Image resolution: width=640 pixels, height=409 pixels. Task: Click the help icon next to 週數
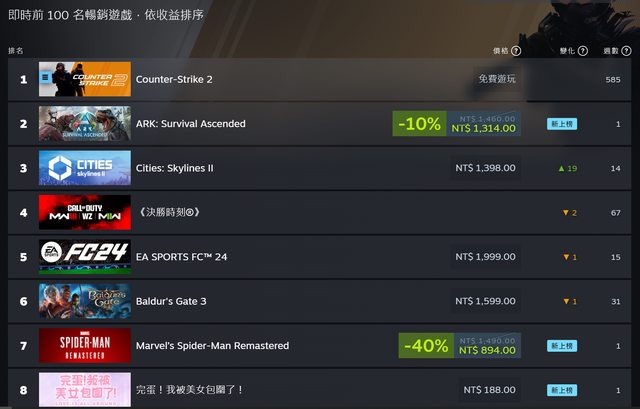point(626,51)
